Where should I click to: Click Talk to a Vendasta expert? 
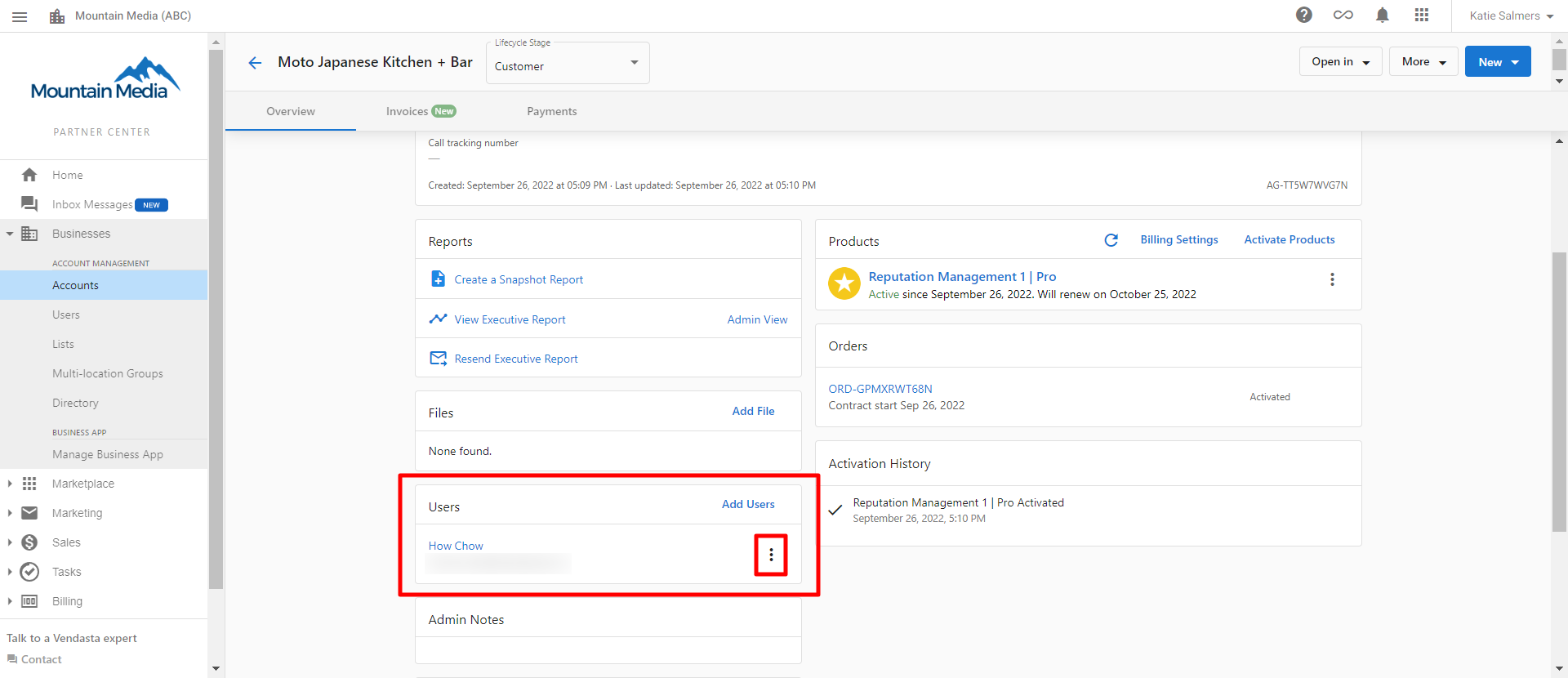coord(72,638)
